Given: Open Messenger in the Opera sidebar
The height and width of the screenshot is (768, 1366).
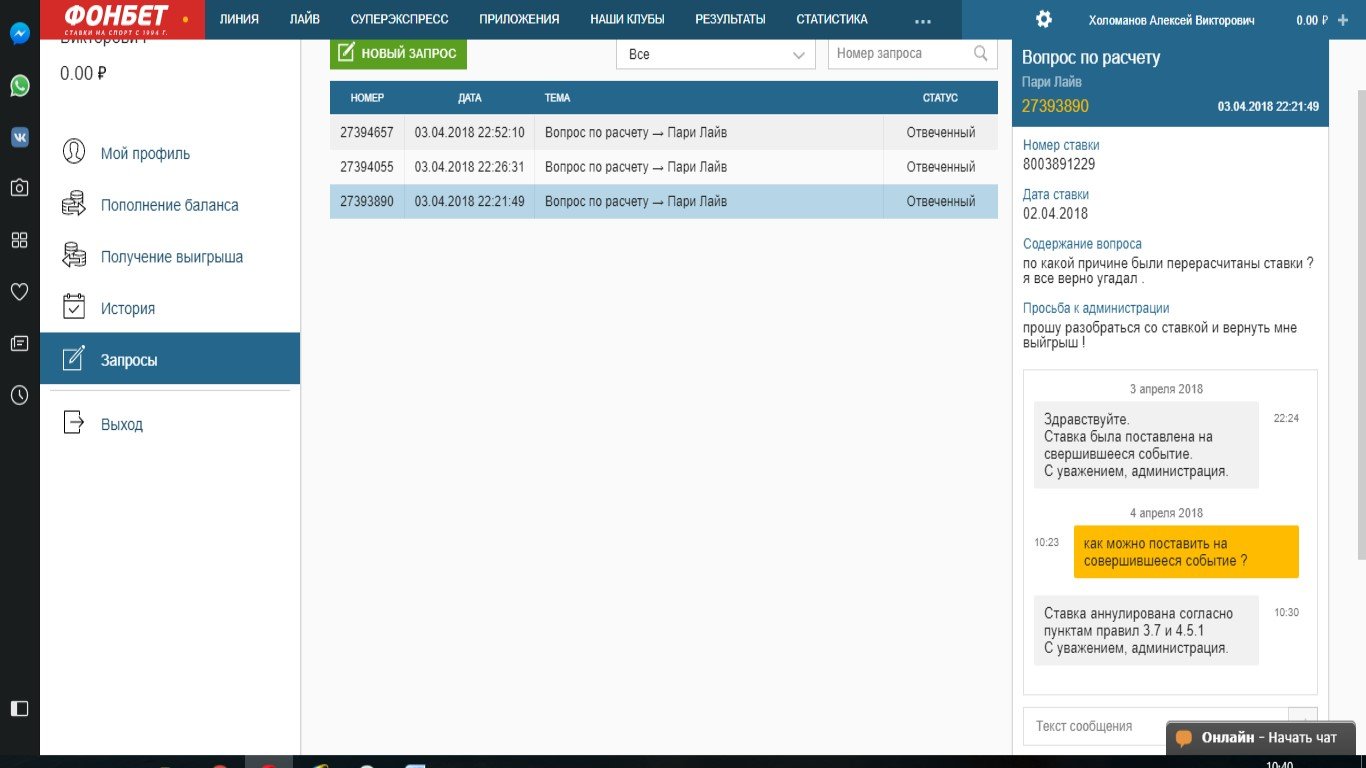Looking at the screenshot, I should point(19,33).
